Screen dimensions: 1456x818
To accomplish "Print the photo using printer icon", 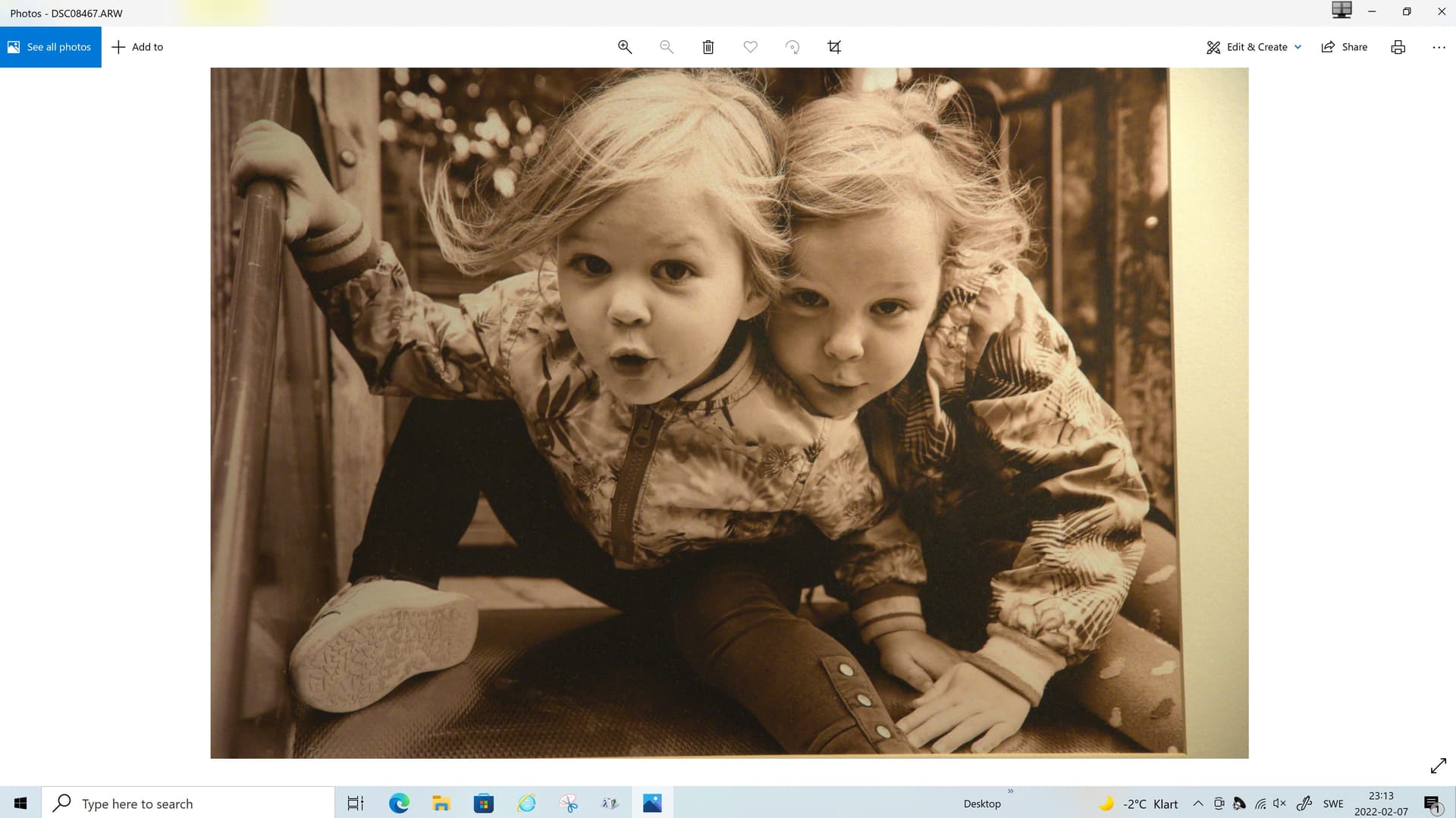I will (1398, 47).
